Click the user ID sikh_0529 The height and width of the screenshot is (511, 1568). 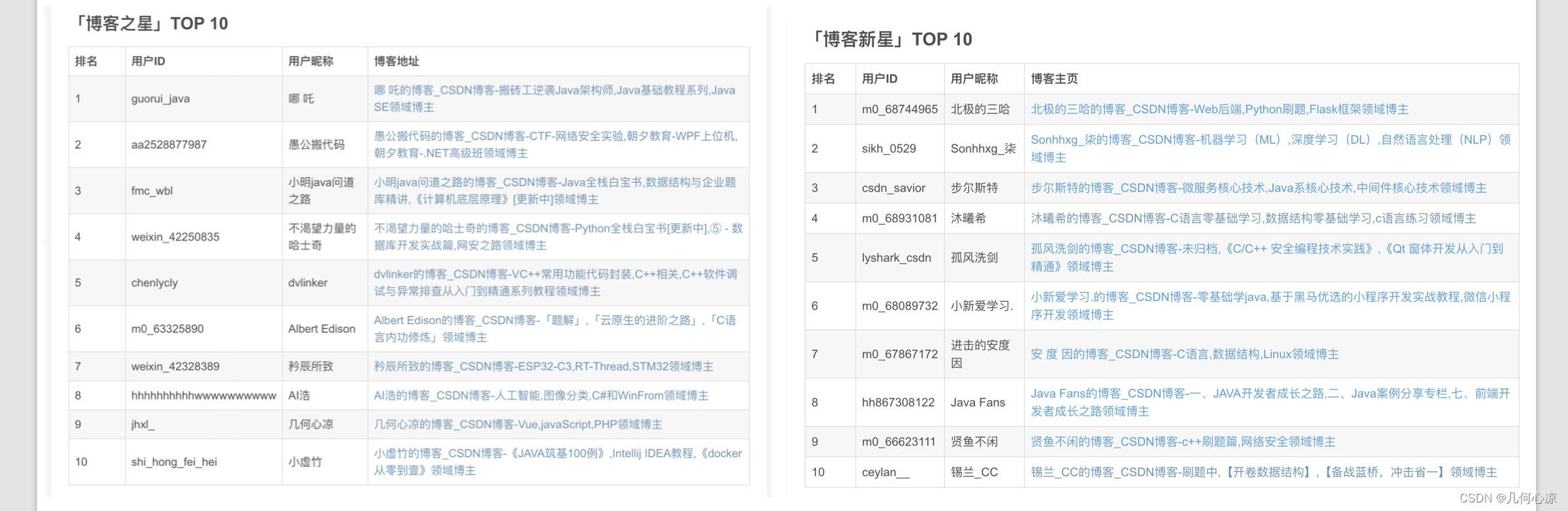pyautogui.click(x=889, y=148)
